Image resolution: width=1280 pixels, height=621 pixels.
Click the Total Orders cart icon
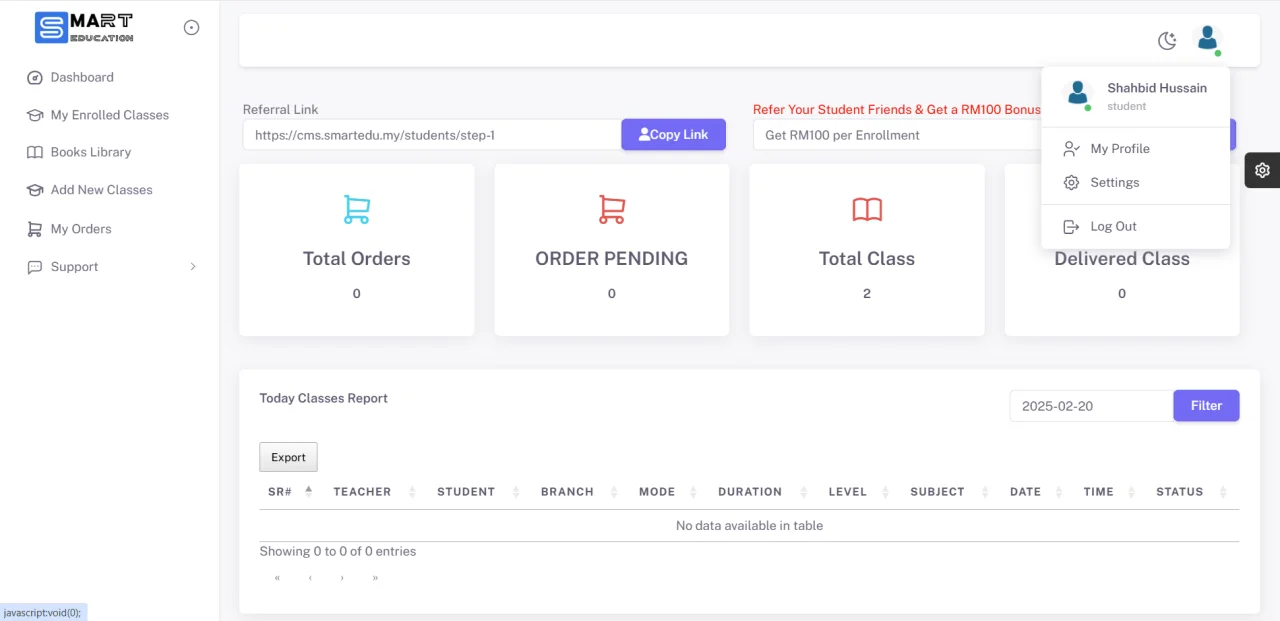pos(357,209)
